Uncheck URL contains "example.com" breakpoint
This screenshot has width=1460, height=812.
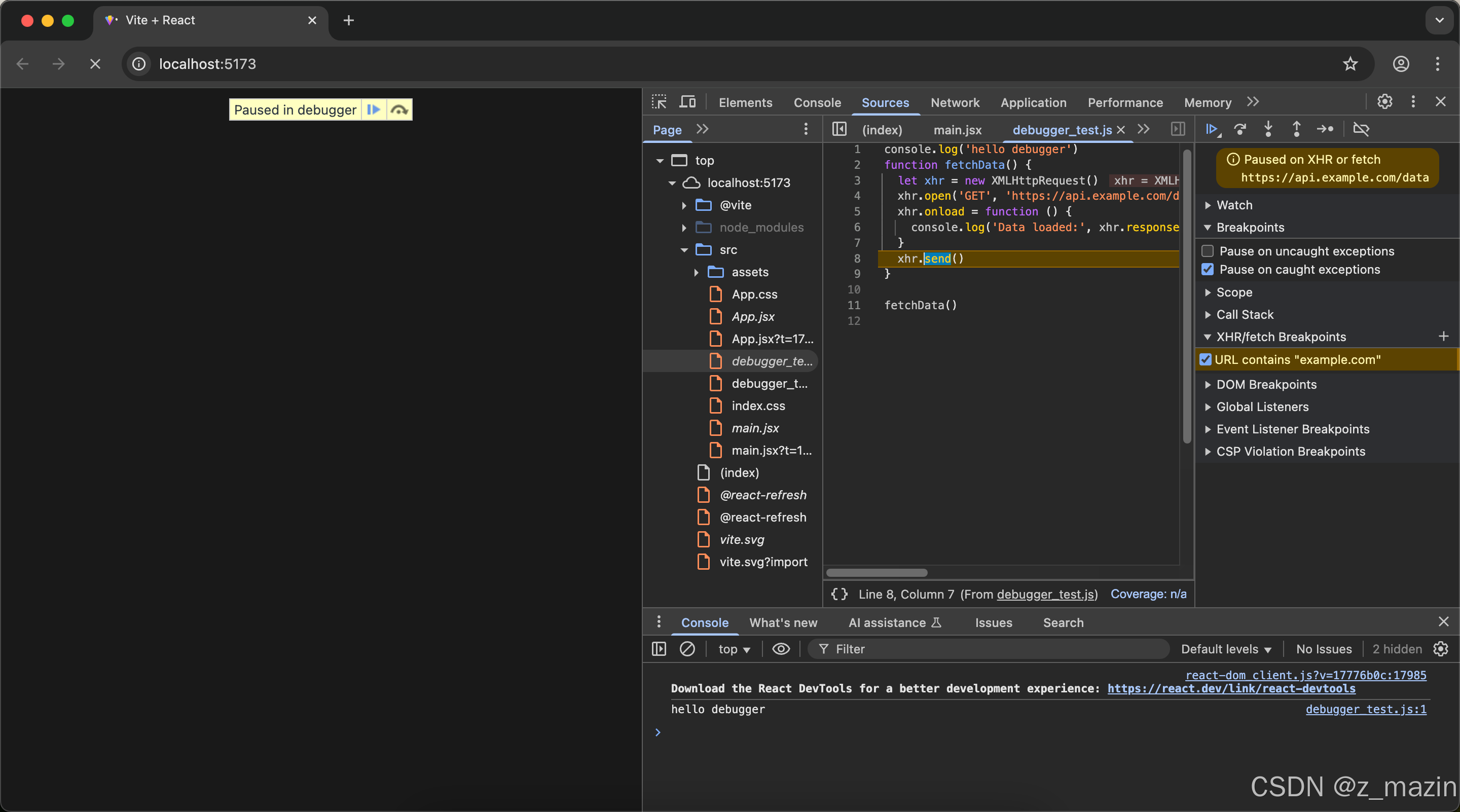pyautogui.click(x=1206, y=360)
